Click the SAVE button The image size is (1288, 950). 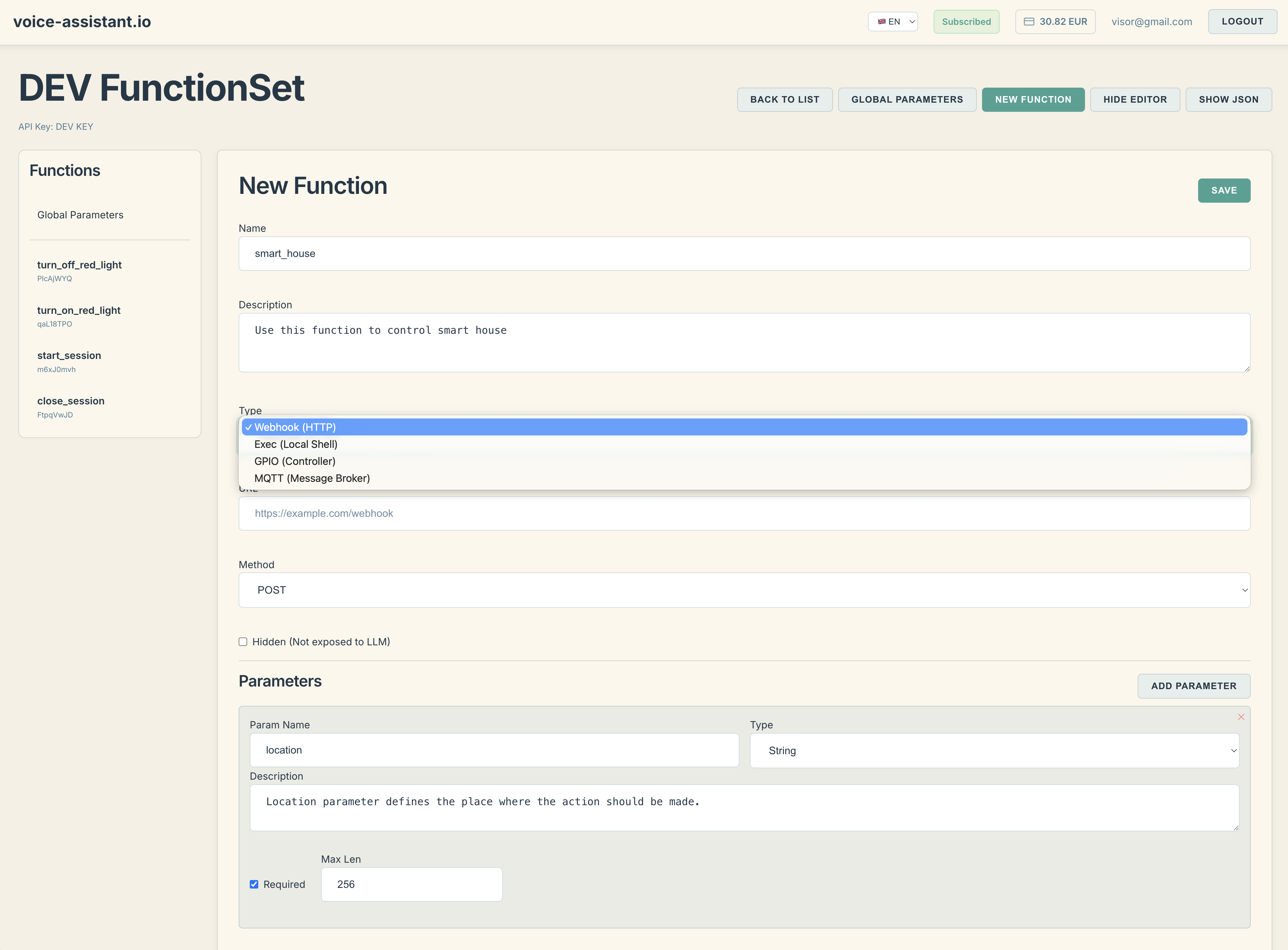coord(1224,190)
